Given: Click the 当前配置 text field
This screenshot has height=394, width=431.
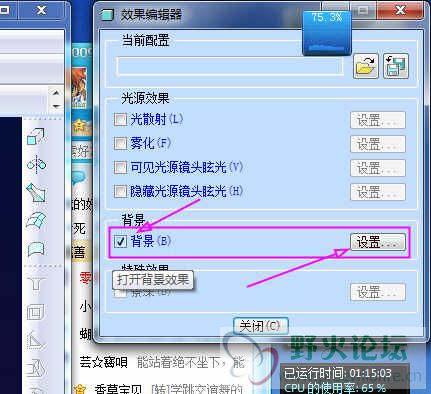Looking at the screenshot, I should [x=230, y=66].
